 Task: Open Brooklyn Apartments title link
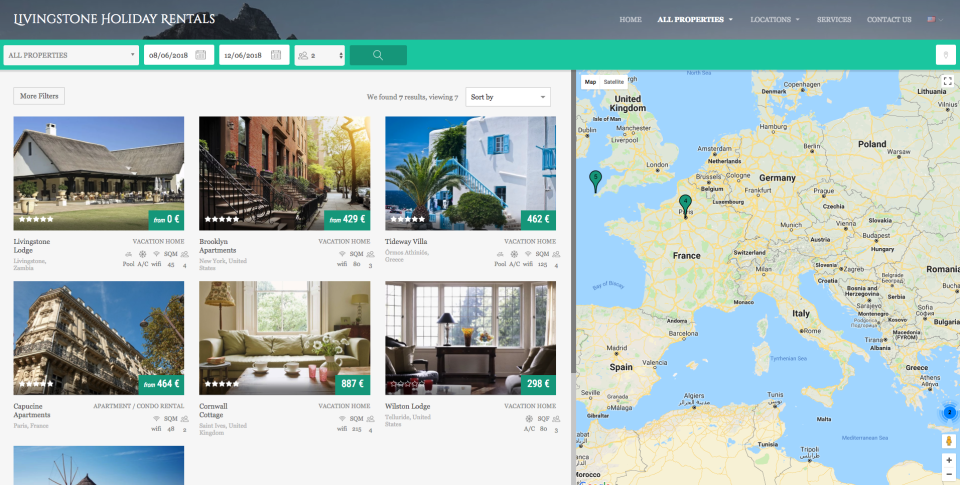point(217,246)
